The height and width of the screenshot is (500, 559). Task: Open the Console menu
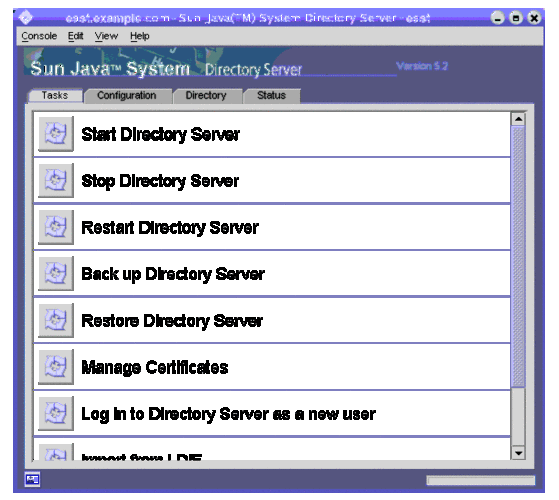point(39,36)
